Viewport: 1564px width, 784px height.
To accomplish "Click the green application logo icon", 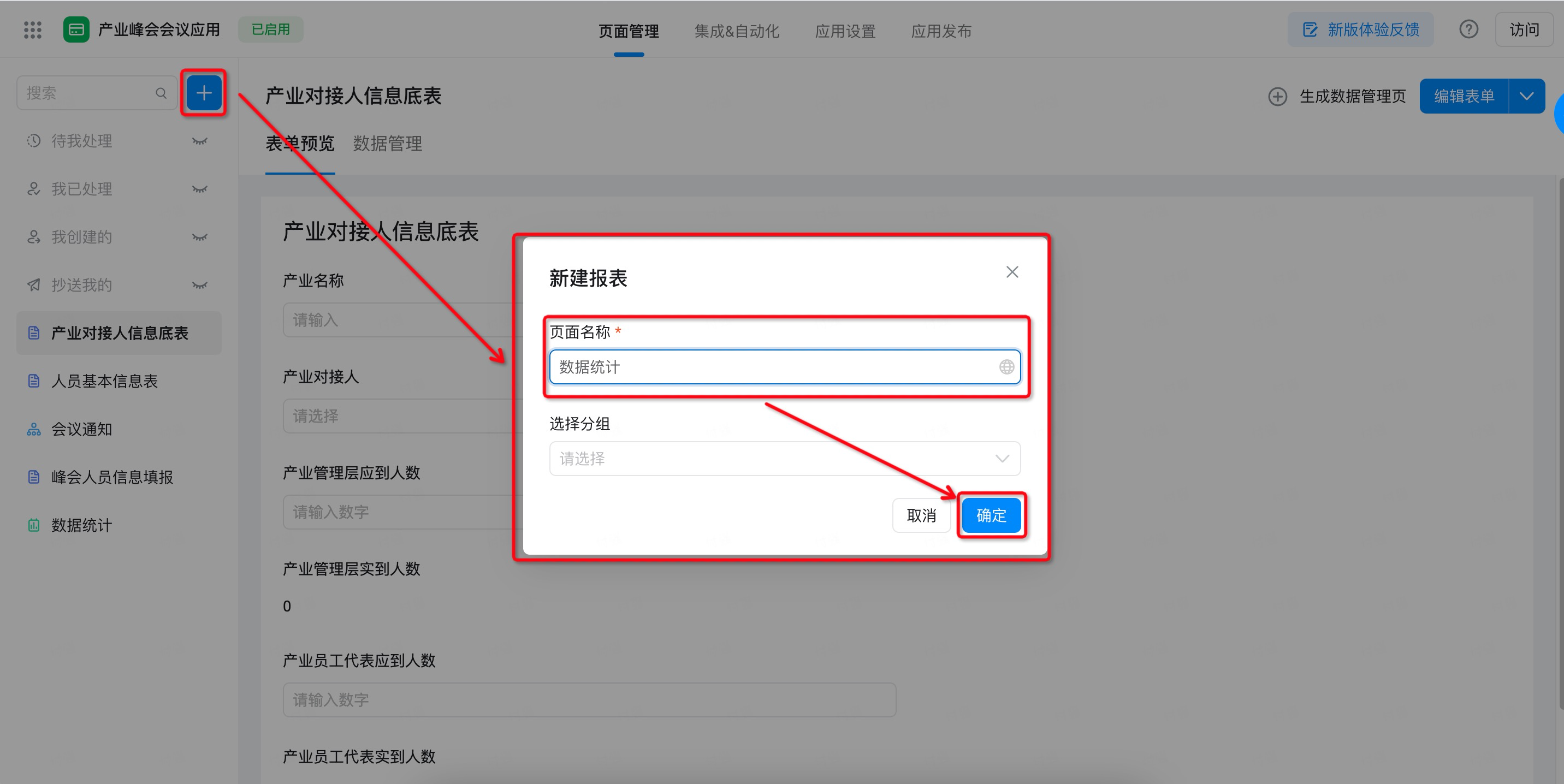I will pos(76,29).
